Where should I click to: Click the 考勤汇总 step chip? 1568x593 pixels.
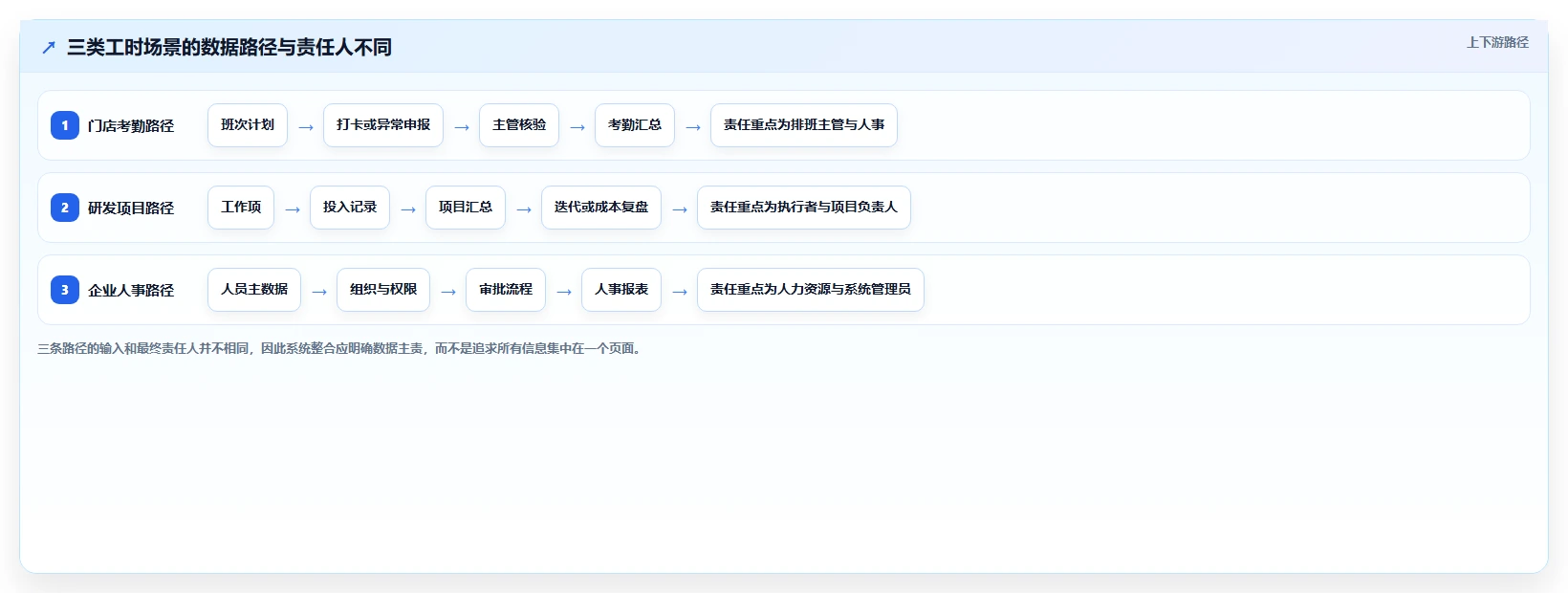635,125
